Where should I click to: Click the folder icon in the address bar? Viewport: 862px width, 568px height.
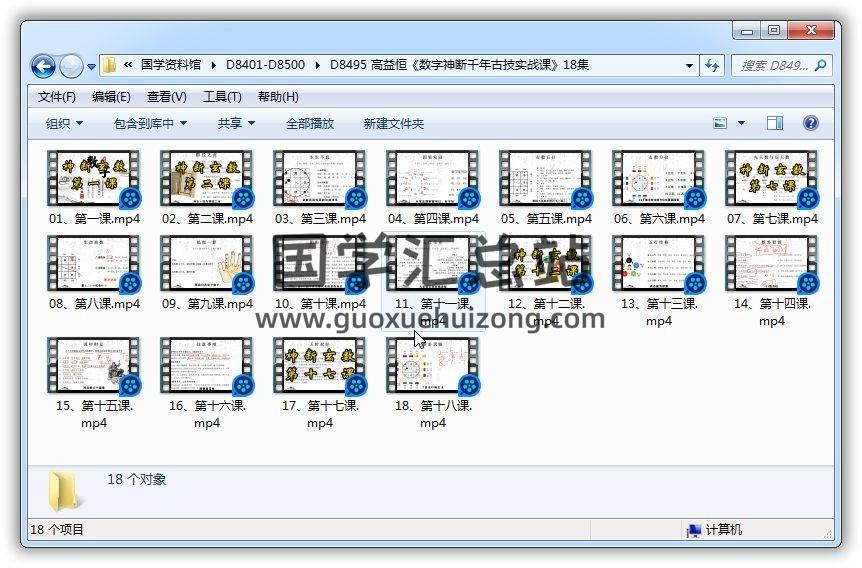pyautogui.click(x=109, y=65)
